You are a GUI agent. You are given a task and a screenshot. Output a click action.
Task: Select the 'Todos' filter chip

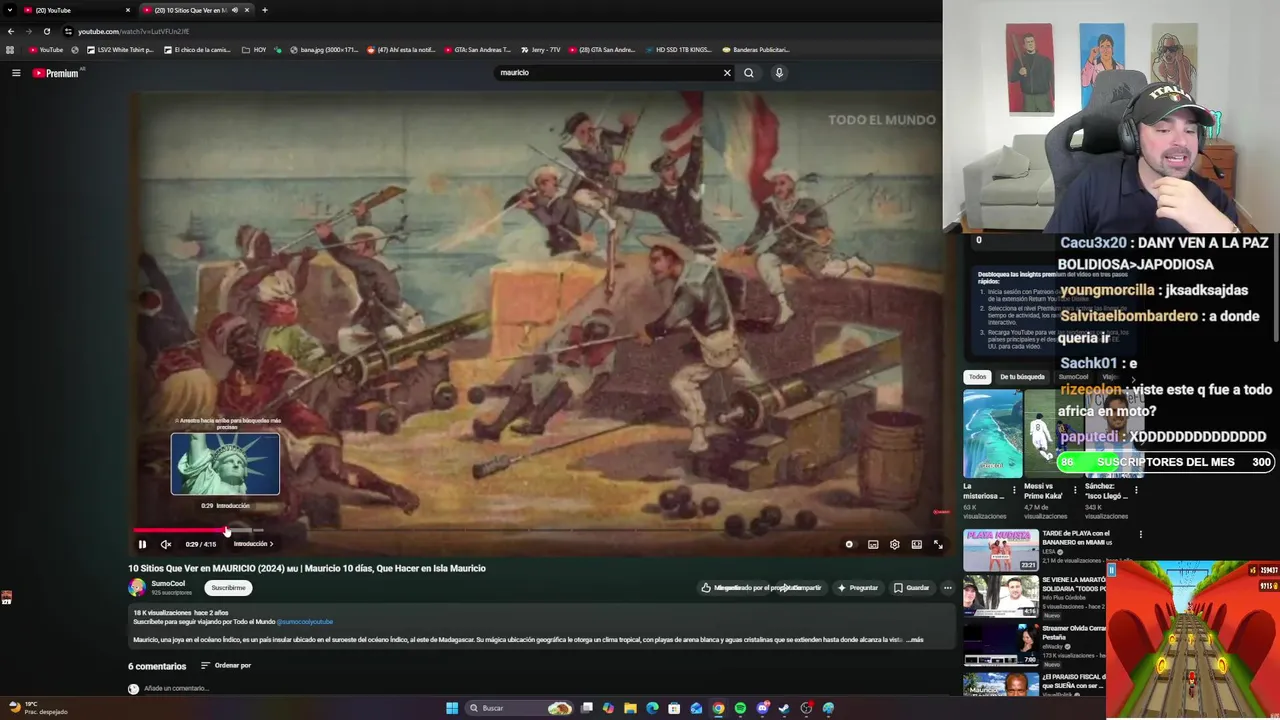click(x=977, y=377)
